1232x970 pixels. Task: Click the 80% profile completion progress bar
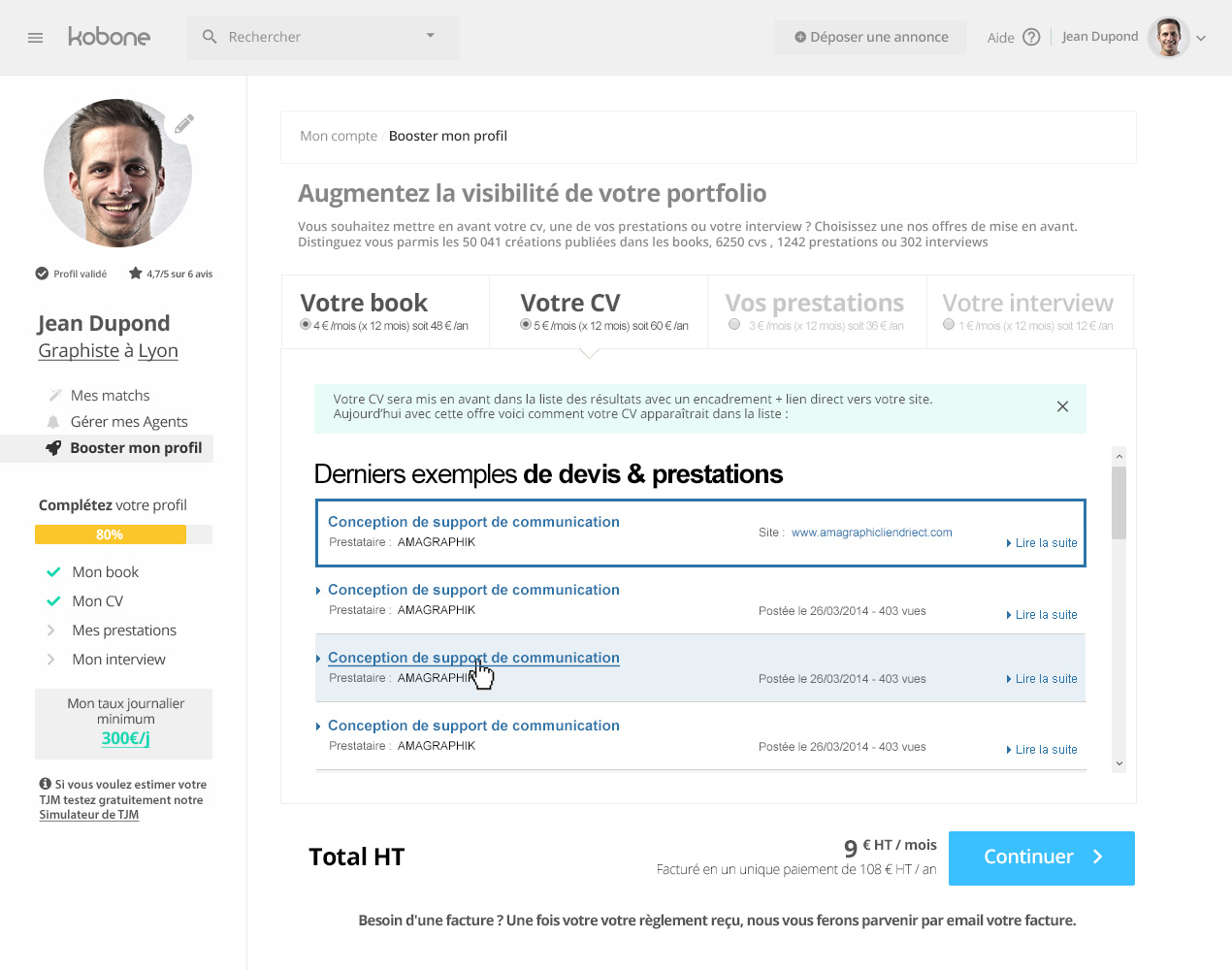(x=123, y=534)
